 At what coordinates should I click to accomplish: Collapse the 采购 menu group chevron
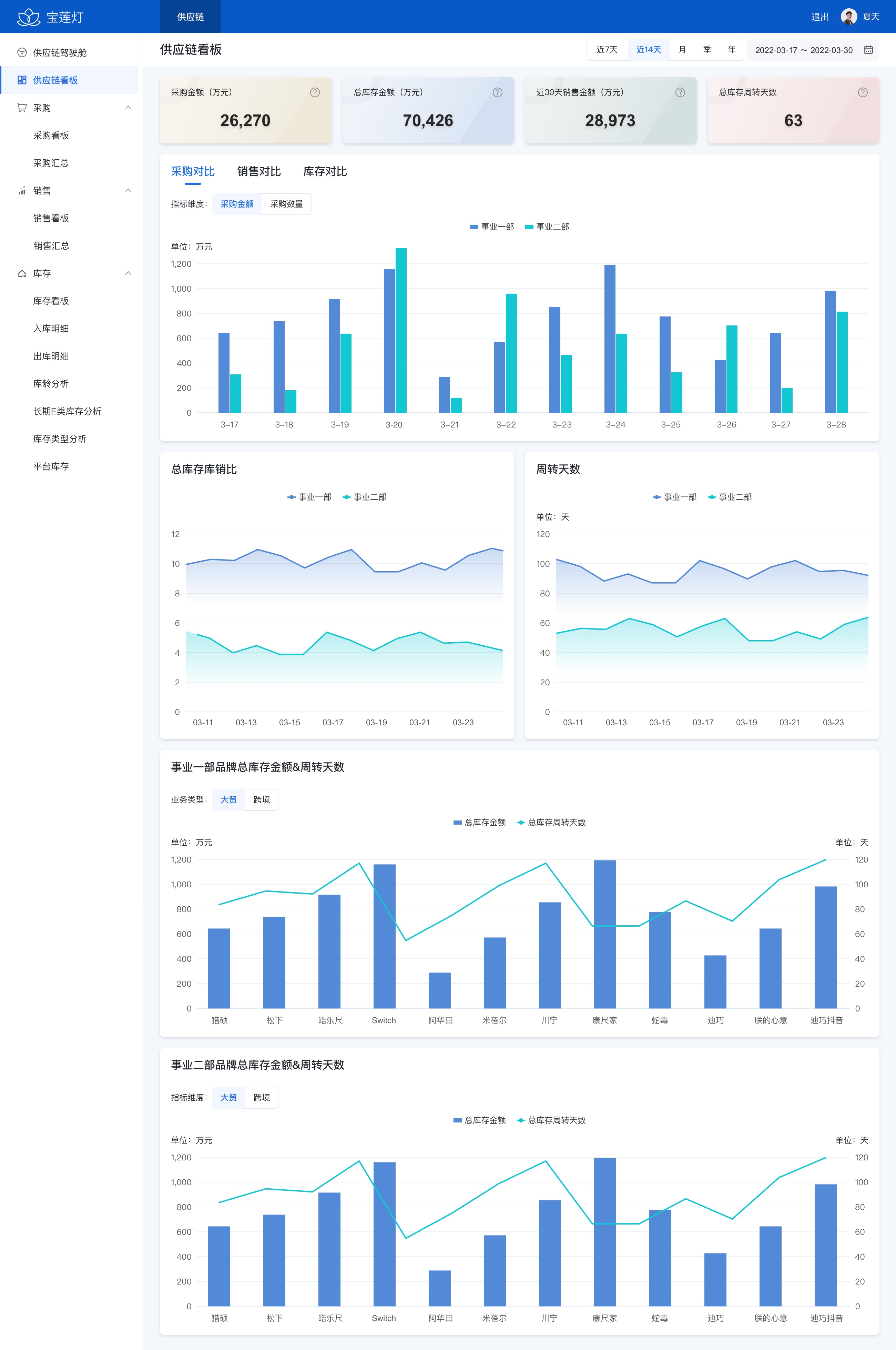pos(128,108)
